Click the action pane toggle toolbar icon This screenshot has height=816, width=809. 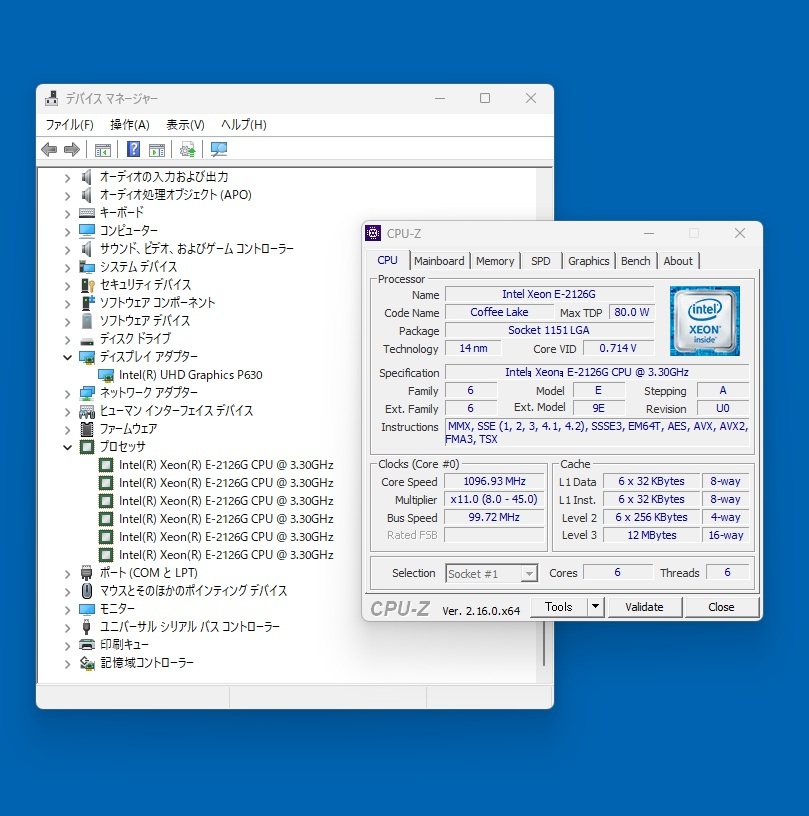coord(157,150)
